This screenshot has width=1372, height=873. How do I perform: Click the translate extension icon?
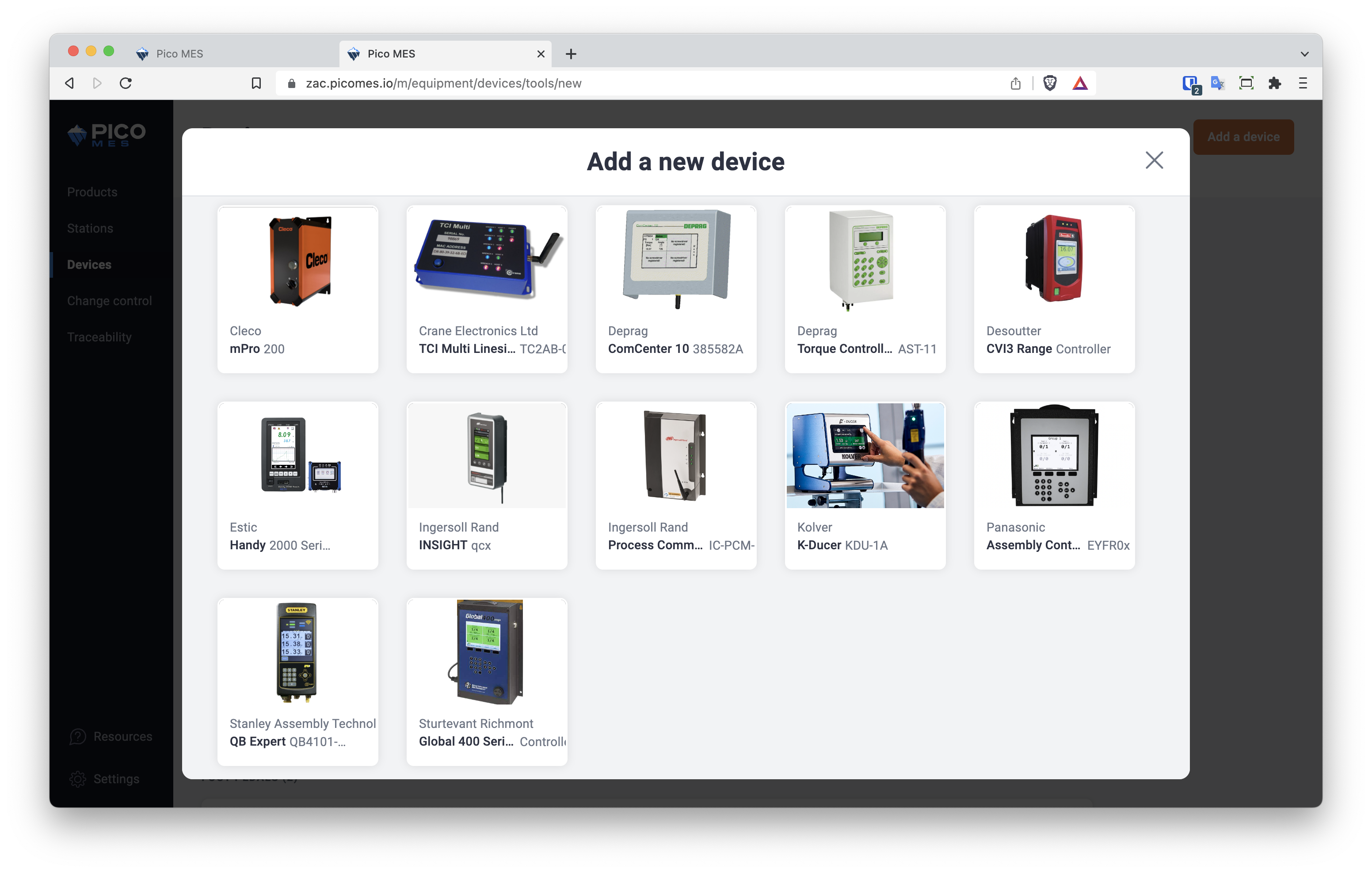(x=1218, y=83)
